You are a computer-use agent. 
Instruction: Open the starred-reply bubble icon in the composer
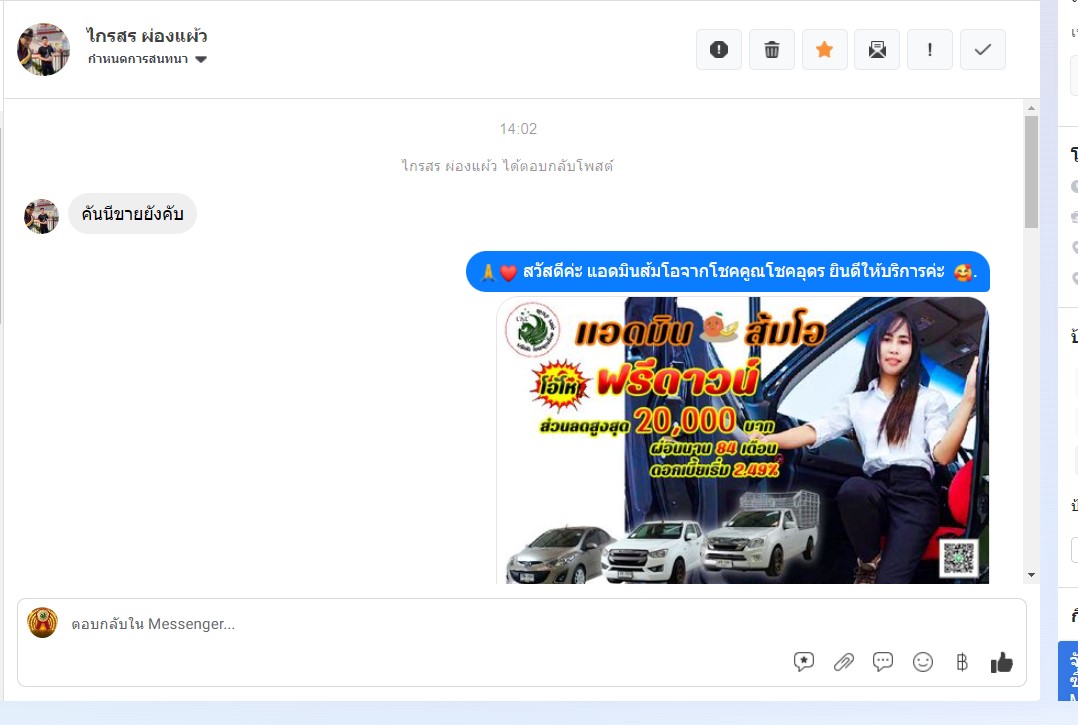click(804, 662)
